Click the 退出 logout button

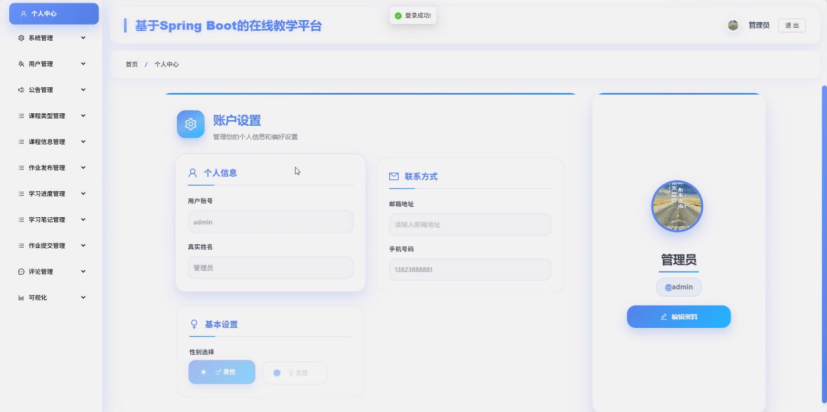792,25
